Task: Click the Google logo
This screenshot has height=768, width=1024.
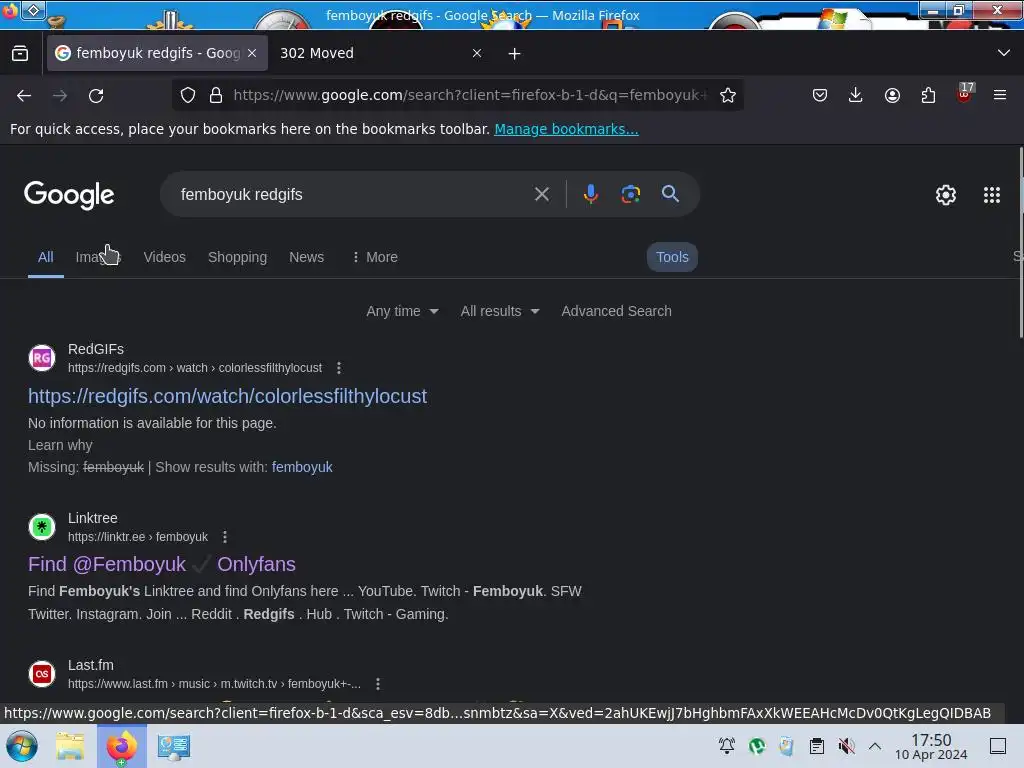Action: (x=69, y=195)
